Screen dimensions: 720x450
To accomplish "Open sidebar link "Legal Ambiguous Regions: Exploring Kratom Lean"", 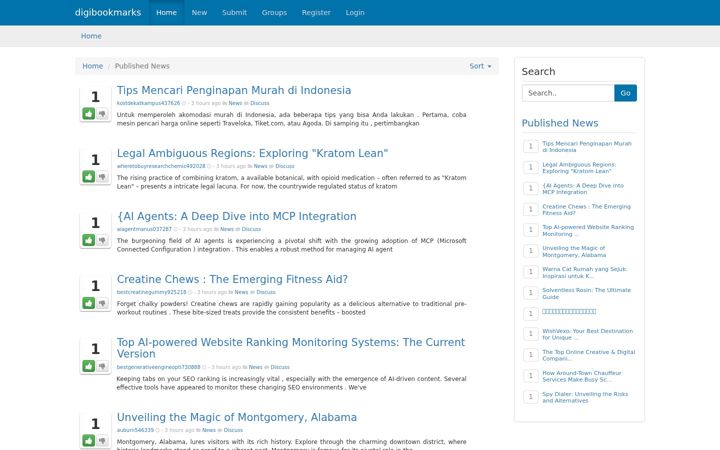I will coord(579,168).
